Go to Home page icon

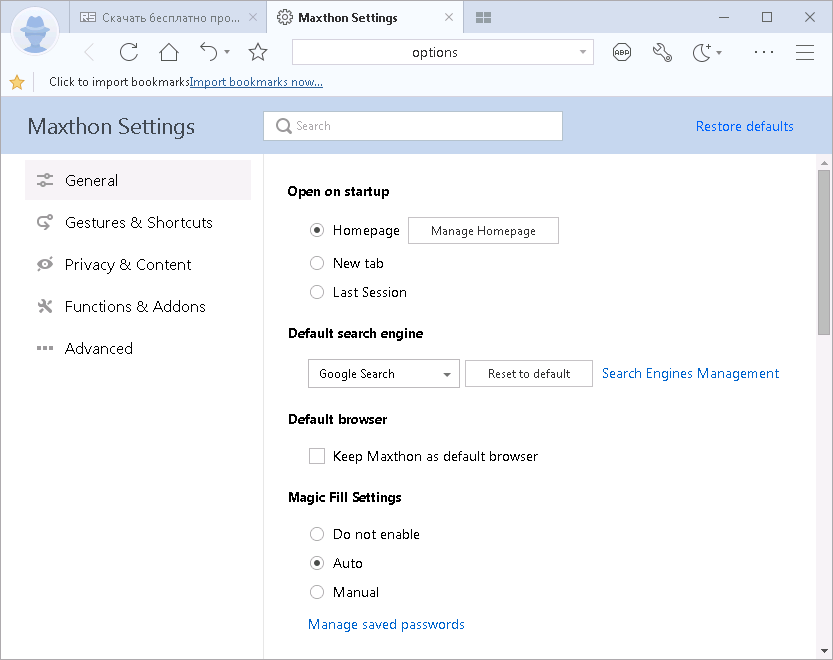pyautogui.click(x=168, y=53)
